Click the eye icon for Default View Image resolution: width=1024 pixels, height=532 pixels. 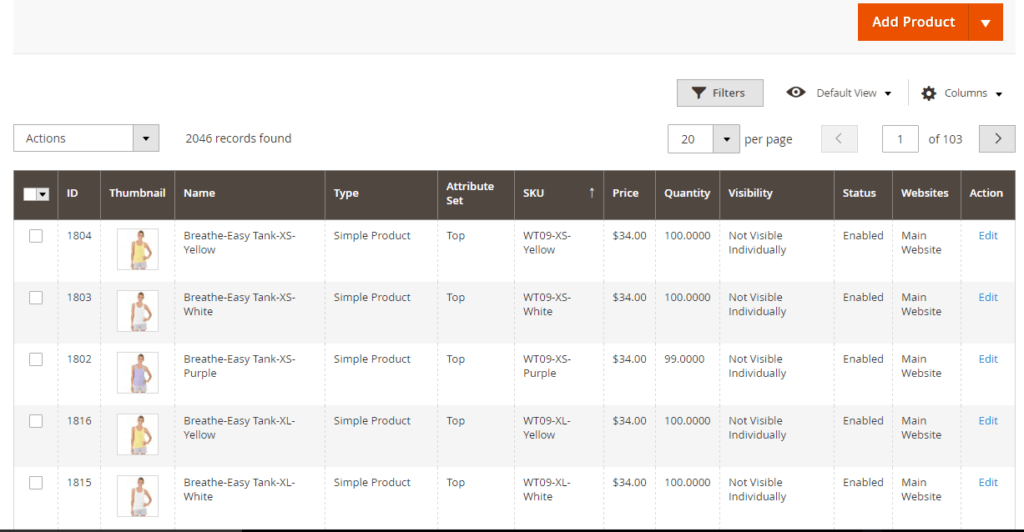coord(796,93)
